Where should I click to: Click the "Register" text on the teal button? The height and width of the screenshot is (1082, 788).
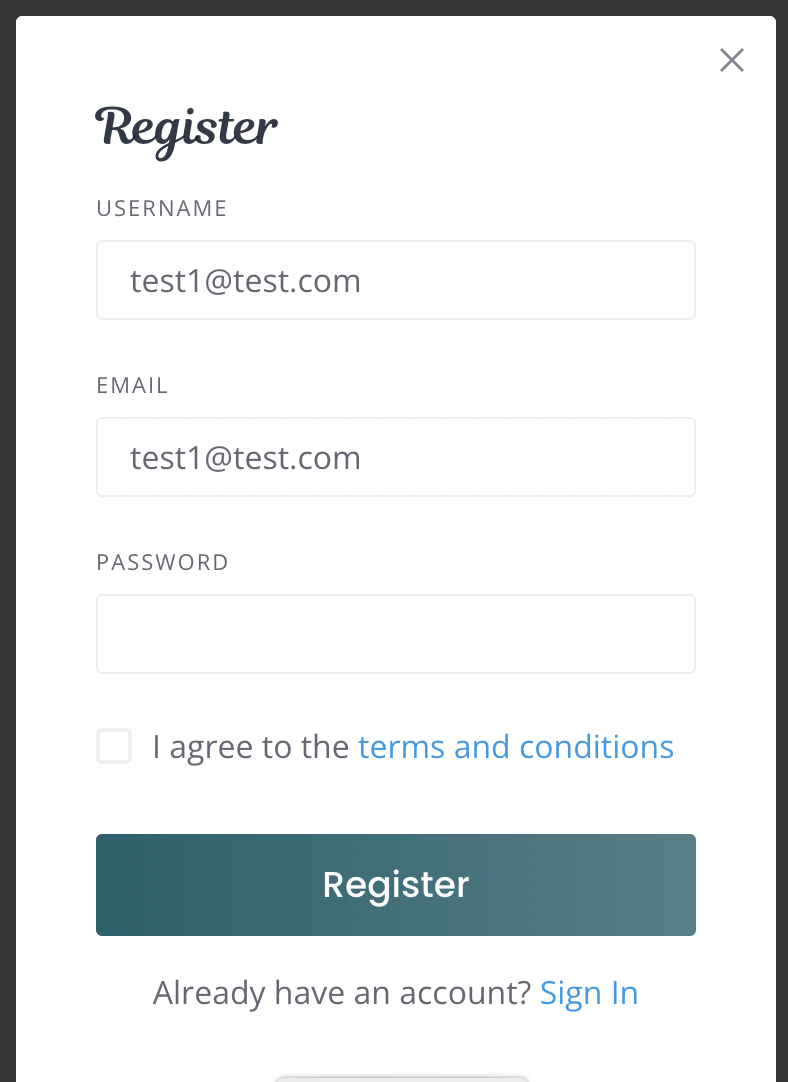395,885
